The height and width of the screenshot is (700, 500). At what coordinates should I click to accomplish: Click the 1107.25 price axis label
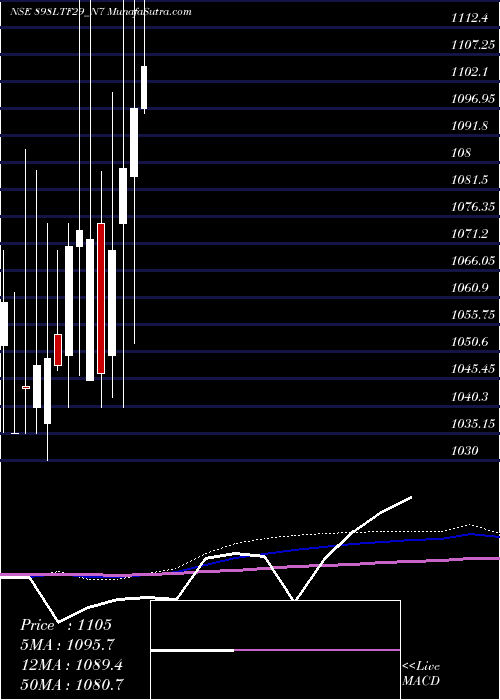[x=473, y=45]
